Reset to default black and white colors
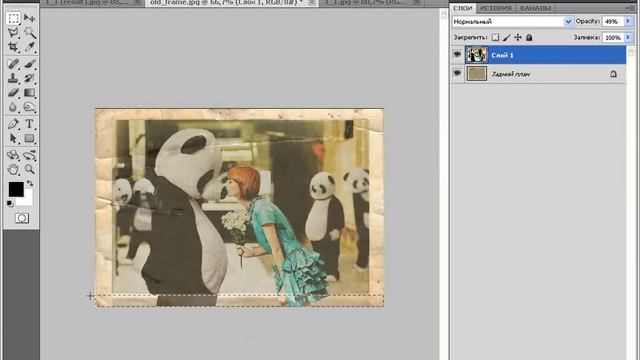The width and height of the screenshot is (640, 360). point(10,203)
